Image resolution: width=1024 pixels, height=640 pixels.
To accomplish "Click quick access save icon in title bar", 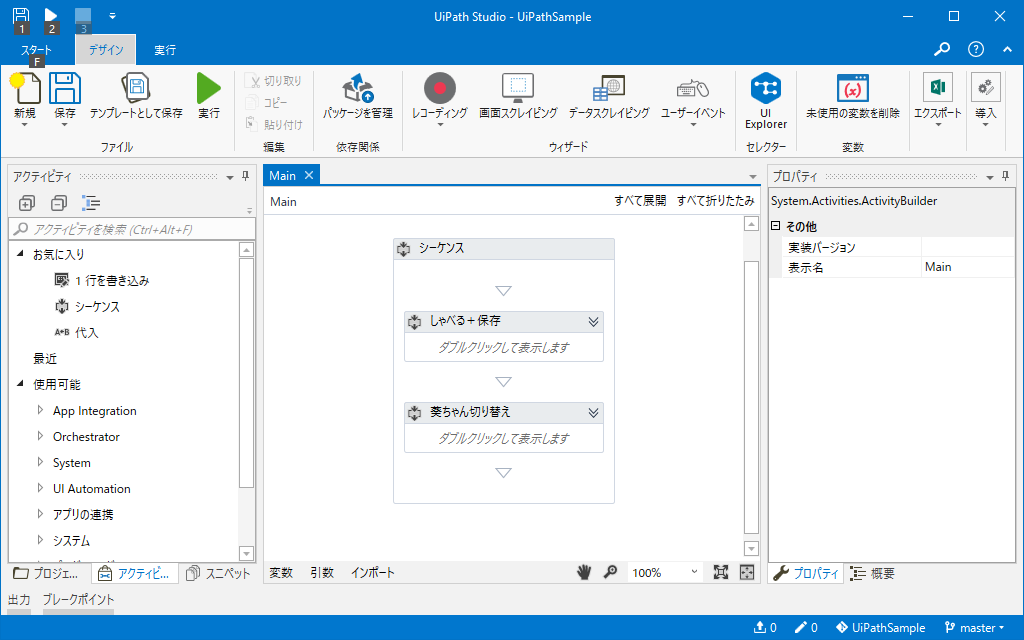I will (21, 15).
